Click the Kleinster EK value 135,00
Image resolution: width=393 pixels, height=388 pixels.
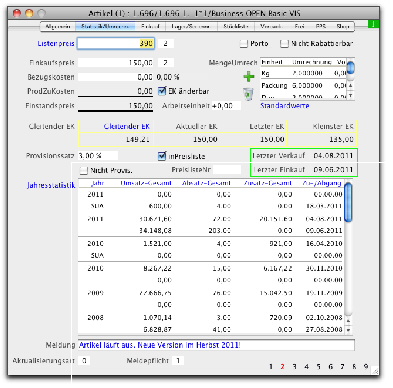[x=341, y=139]
